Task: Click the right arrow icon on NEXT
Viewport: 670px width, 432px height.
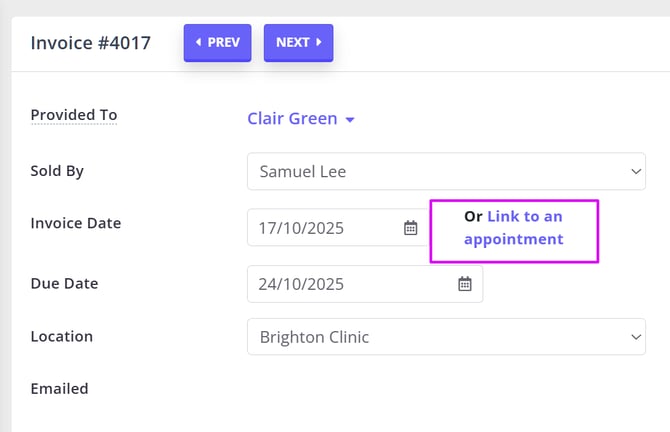Action: point(319,43)
